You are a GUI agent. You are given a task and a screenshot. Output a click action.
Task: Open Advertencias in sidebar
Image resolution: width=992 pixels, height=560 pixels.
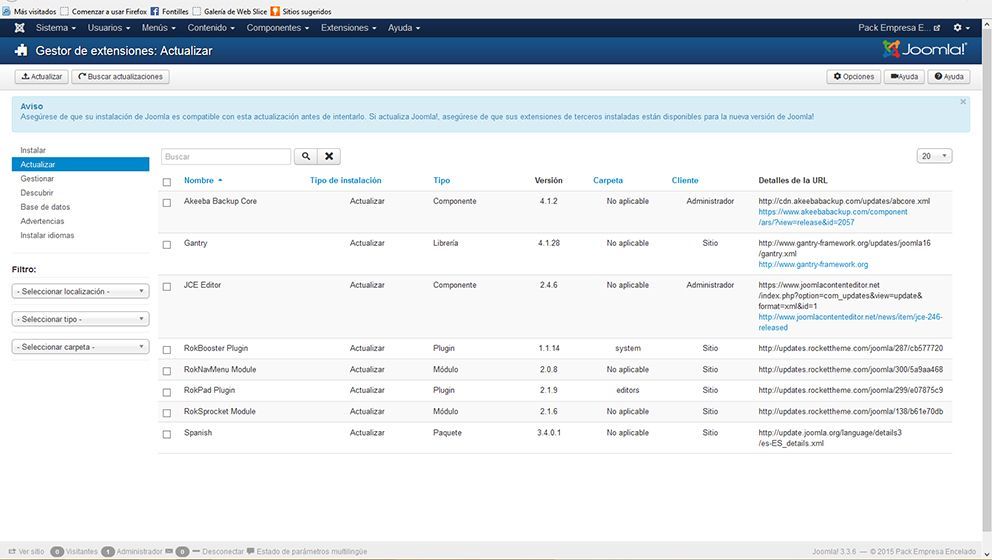42,221
